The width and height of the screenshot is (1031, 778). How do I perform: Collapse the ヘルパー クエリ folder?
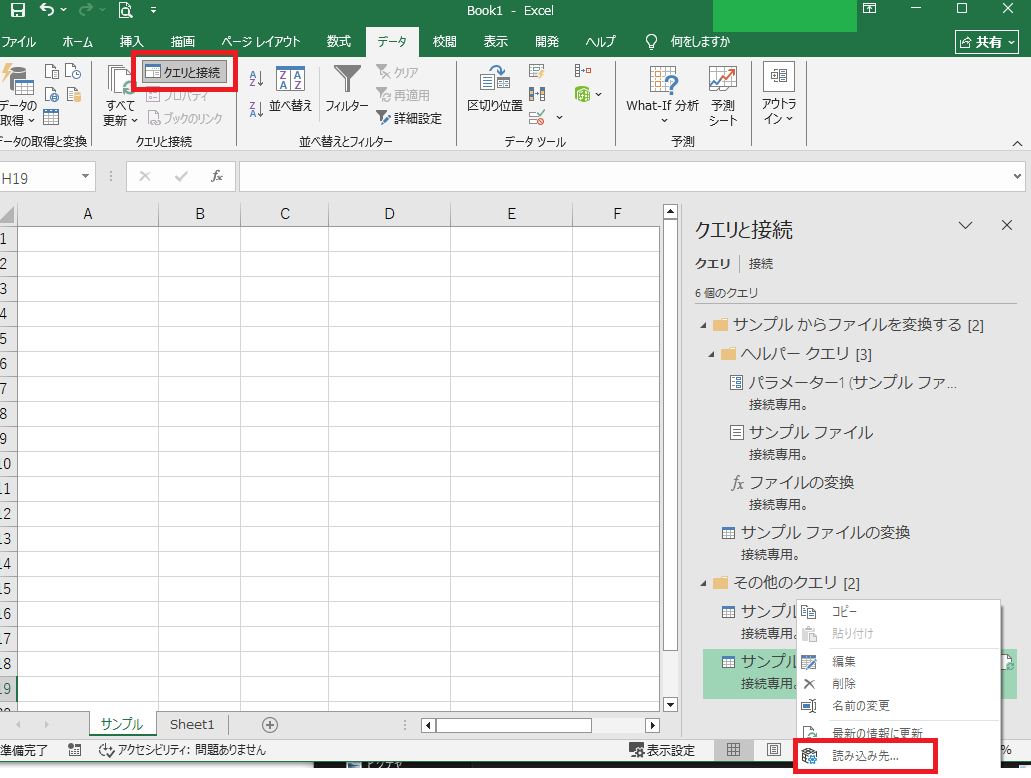coord(711,354)
